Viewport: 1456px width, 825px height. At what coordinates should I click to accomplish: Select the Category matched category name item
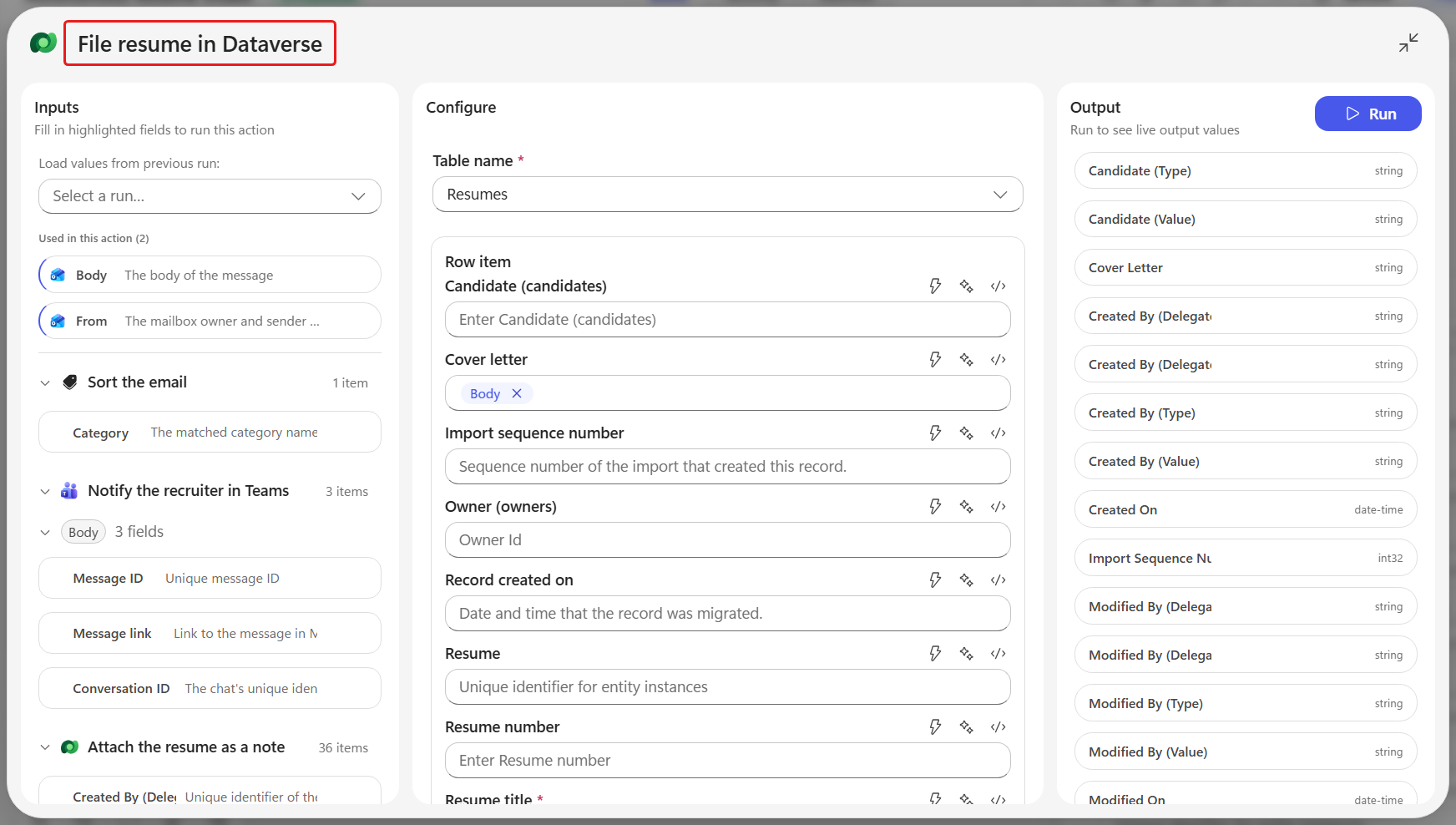pyautogui.click(x=210, y=433)
